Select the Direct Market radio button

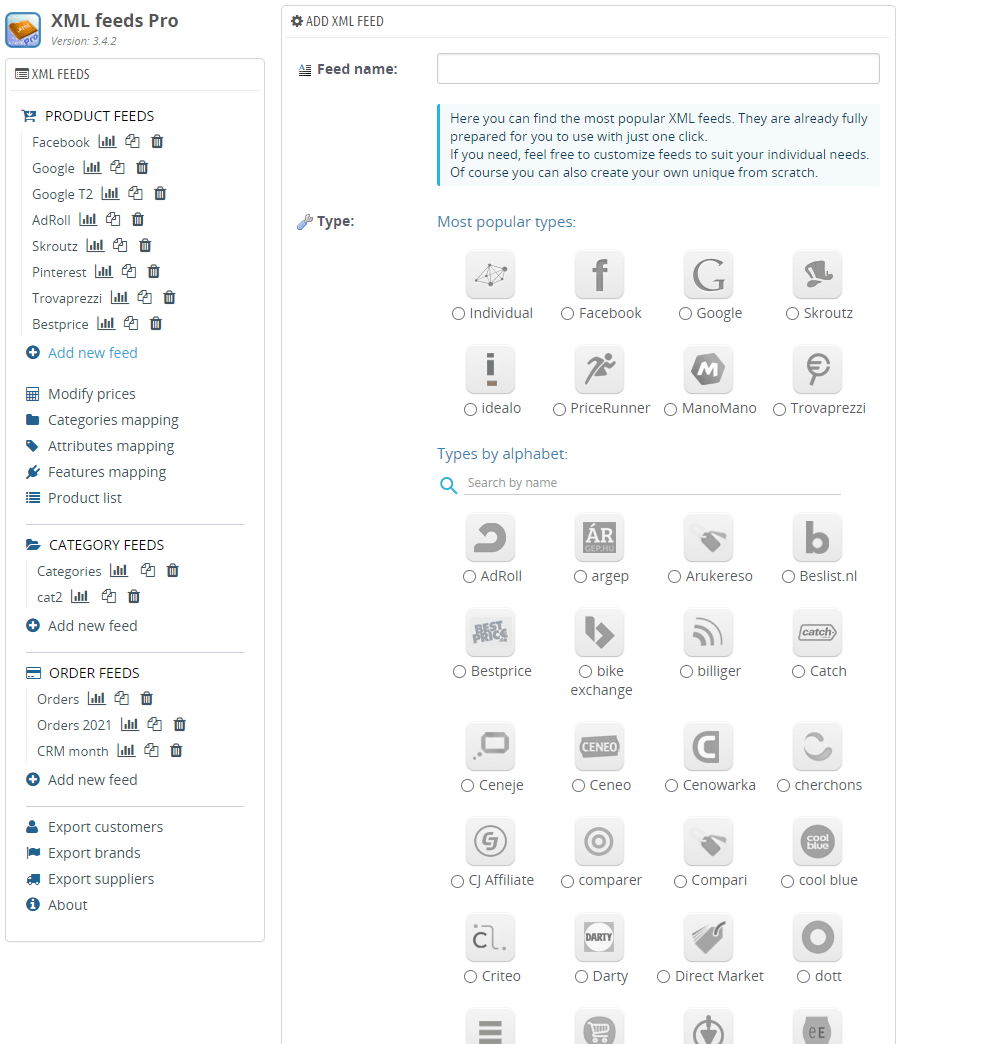(x=663, y=977)
